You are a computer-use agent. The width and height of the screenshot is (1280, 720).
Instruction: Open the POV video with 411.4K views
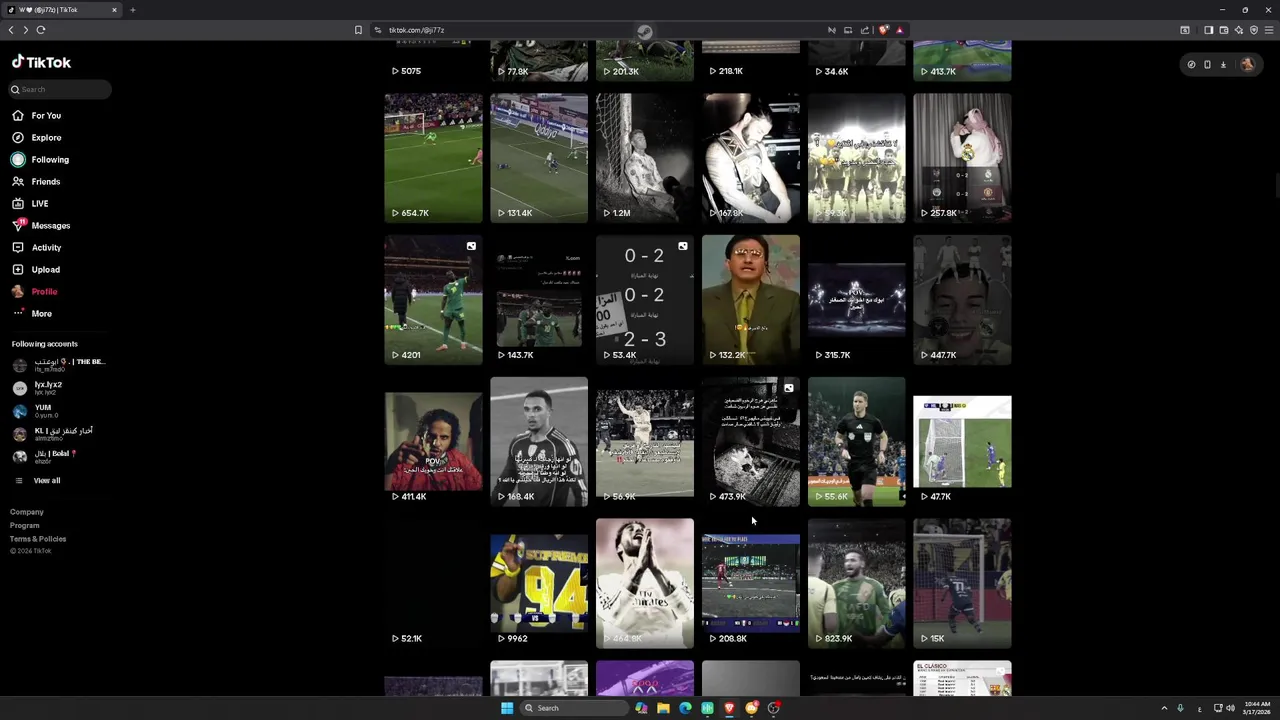click(x=433, y=442)
